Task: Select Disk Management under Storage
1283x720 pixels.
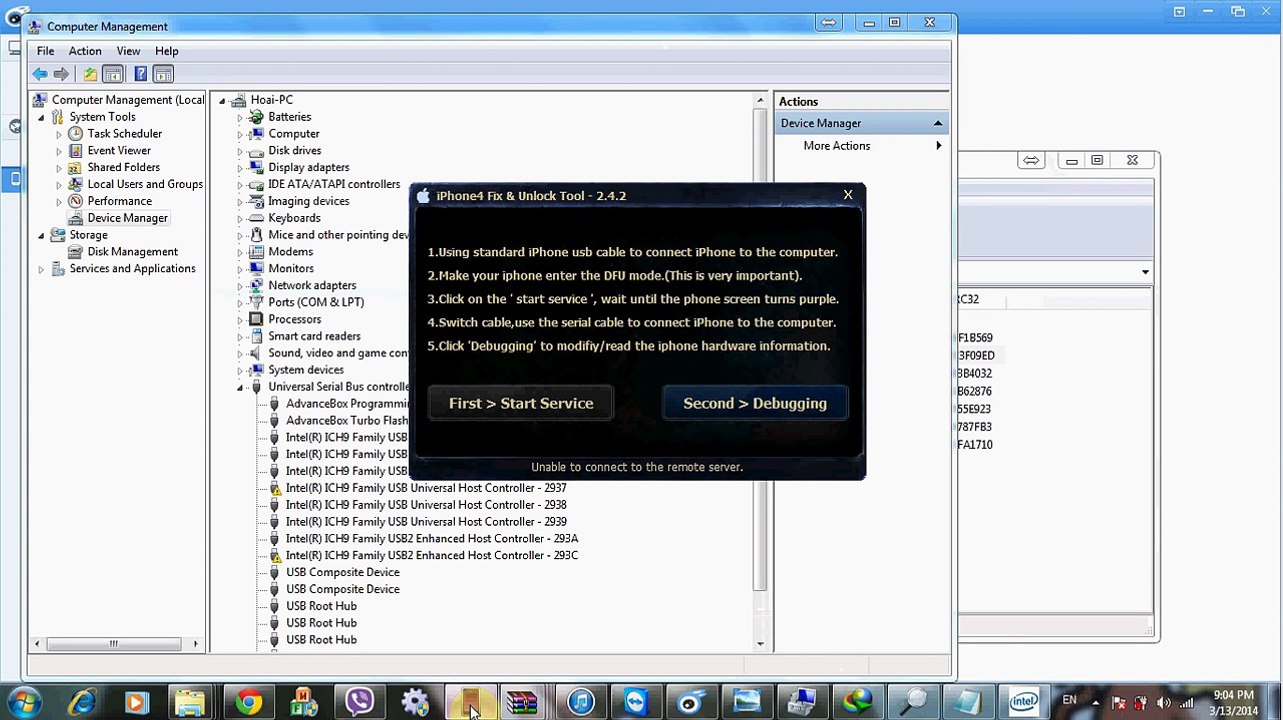Action: 132,252
